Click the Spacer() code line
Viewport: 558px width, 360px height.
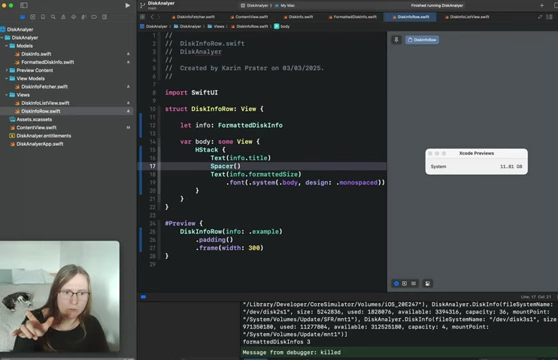pos(225,166)
